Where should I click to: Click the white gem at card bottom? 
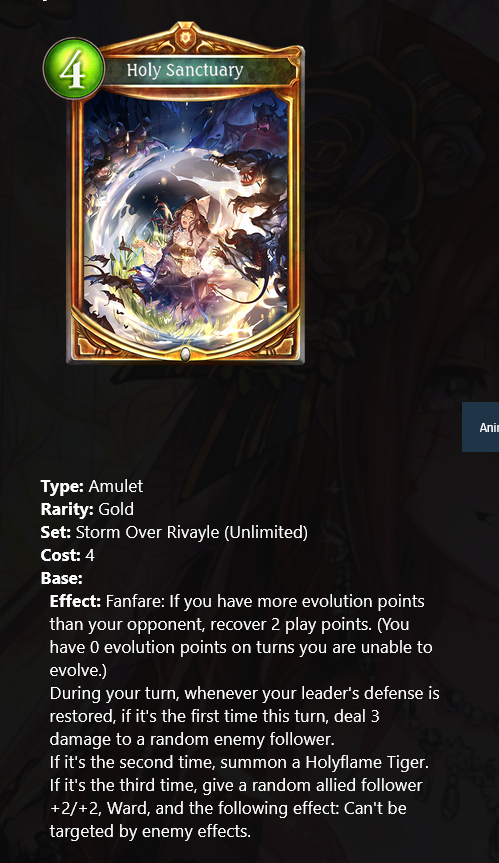(x=186, y=354)
